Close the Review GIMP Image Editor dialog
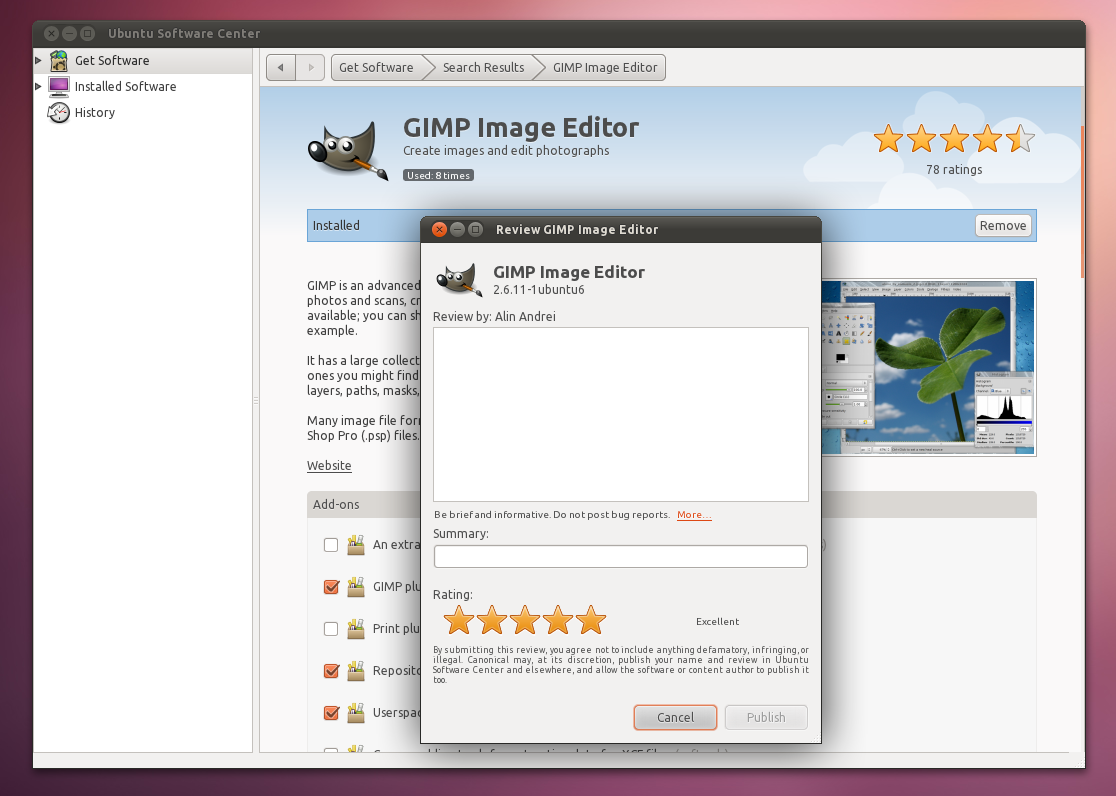The height and width of the screenshot is (796, 1116). pos(439,229)
